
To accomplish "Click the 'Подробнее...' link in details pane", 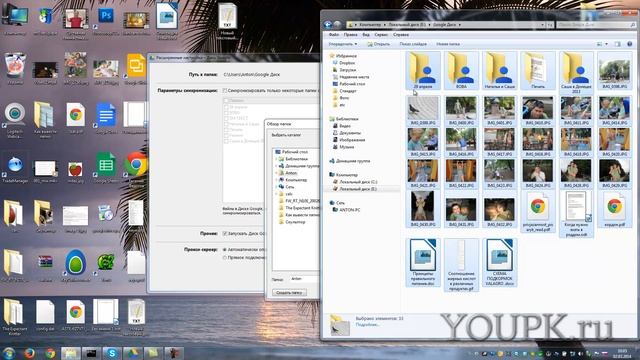I will click(367, 324).
